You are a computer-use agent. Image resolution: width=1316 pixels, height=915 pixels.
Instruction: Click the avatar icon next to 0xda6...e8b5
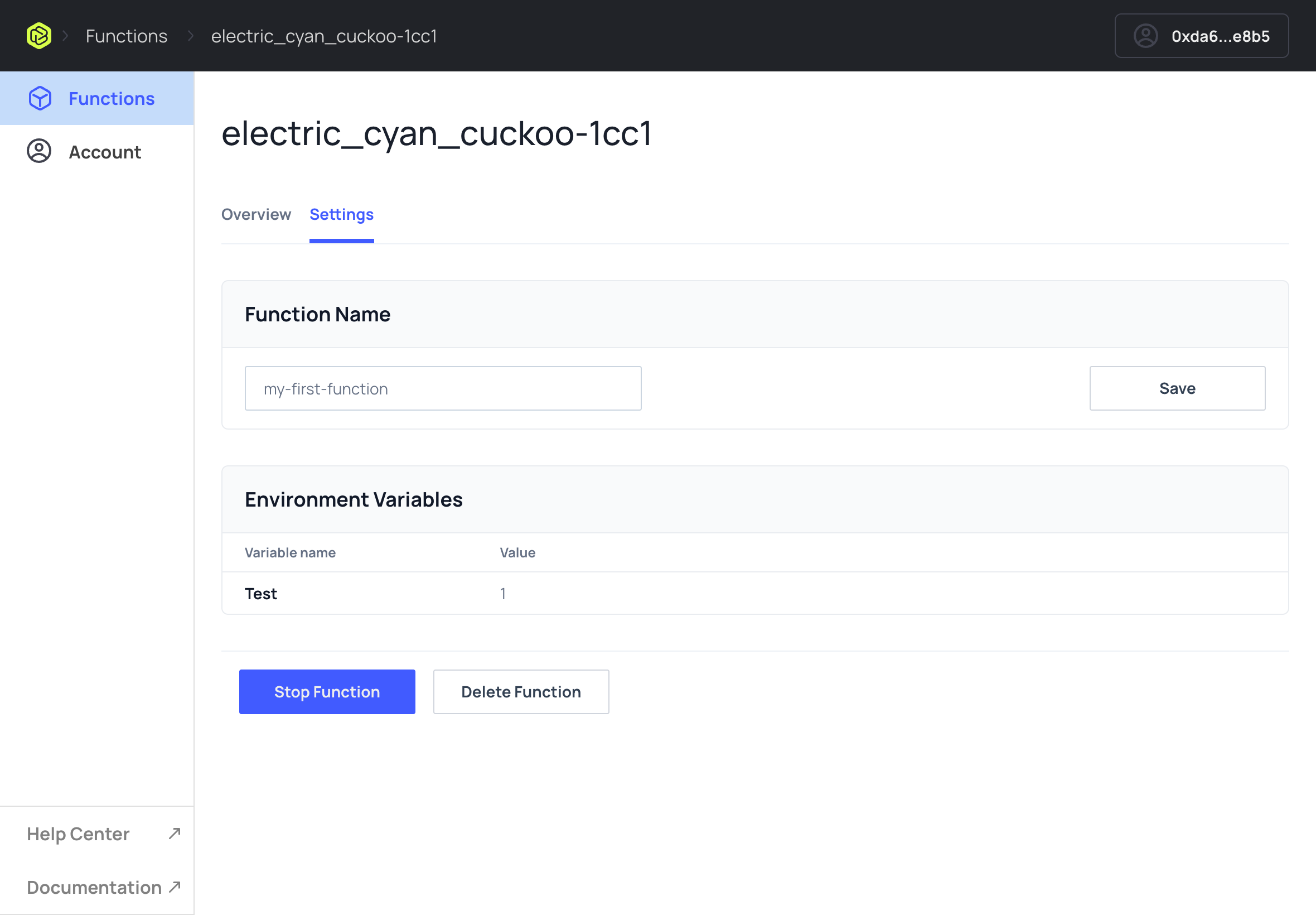(1145, 36)
